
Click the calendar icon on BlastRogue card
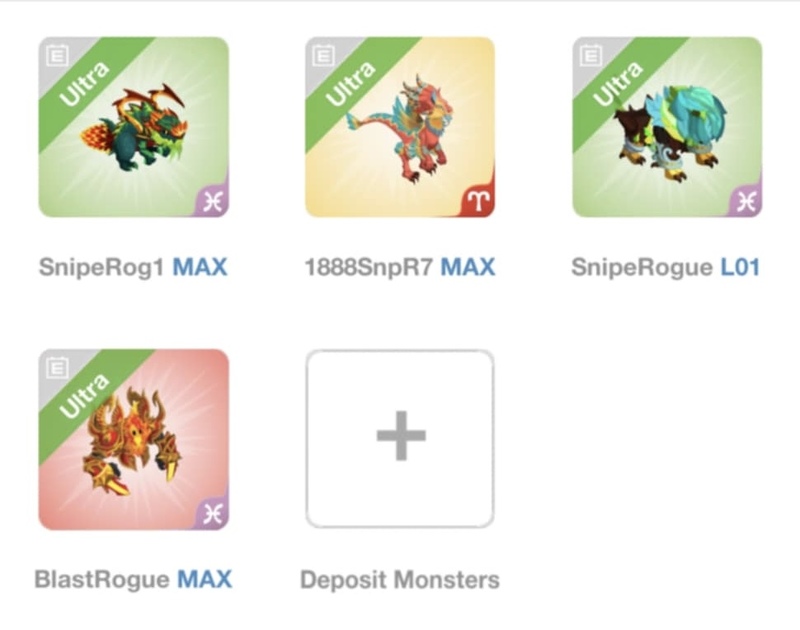coord(57,368)
